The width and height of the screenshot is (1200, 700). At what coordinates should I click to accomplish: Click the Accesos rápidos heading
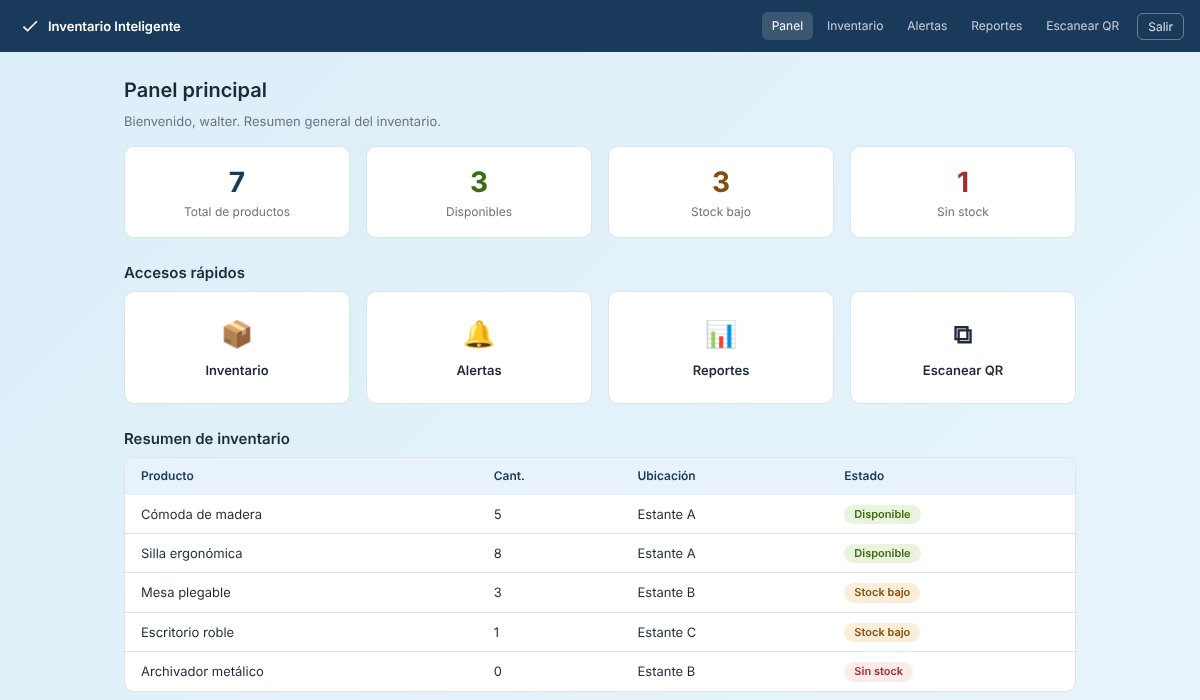[184, 273]
